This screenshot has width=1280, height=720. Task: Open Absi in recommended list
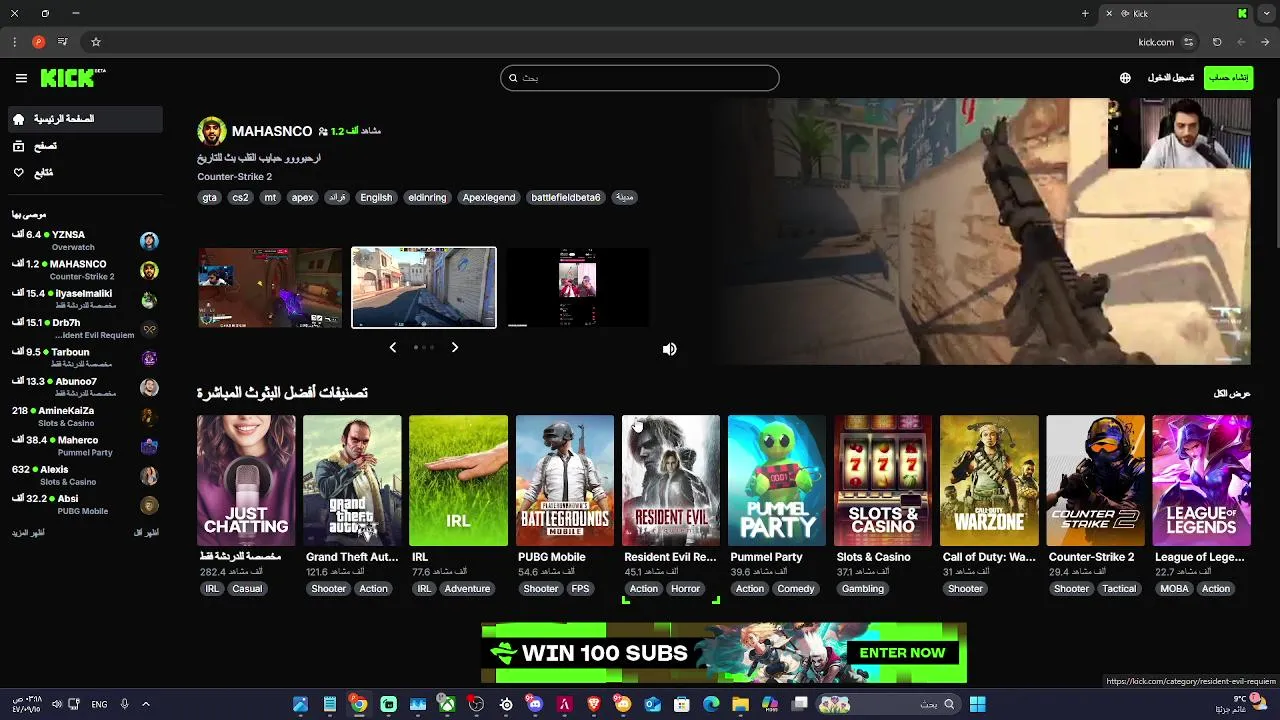[85, 505]
